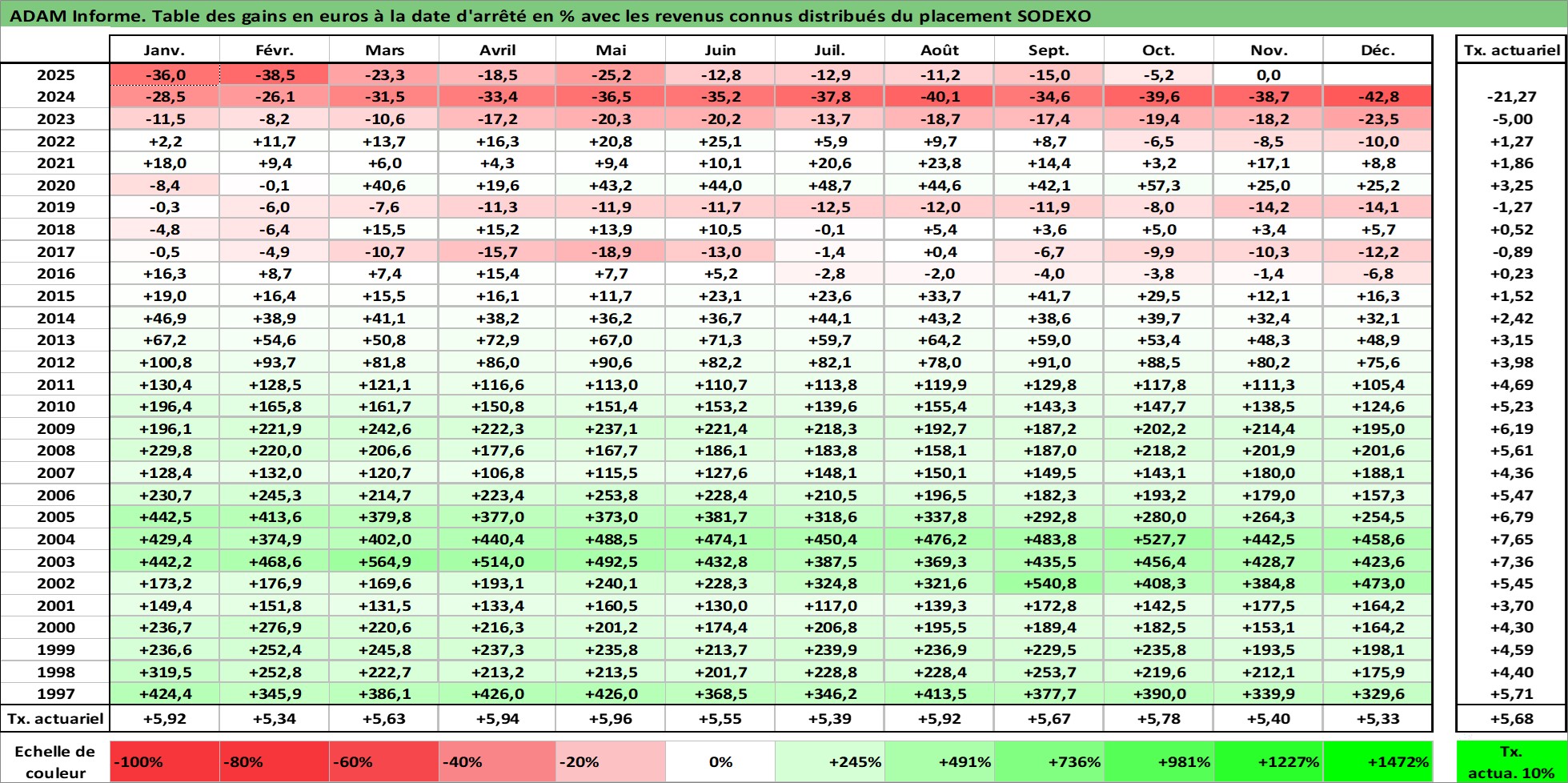Viewport: 1568px width, 783px height.
Task: Click the ADAM Informe SODEXO title banner
Action: pyautogui.click(x=784, y=16)
